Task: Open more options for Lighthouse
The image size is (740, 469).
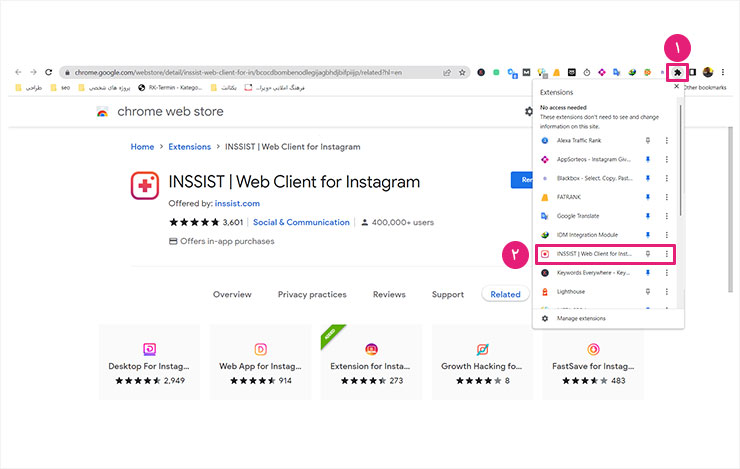Action: tap(666, 292)
